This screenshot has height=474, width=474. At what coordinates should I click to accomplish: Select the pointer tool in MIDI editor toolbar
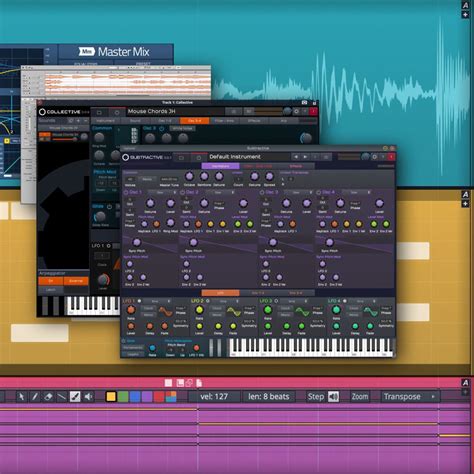[x=22, y=397]
